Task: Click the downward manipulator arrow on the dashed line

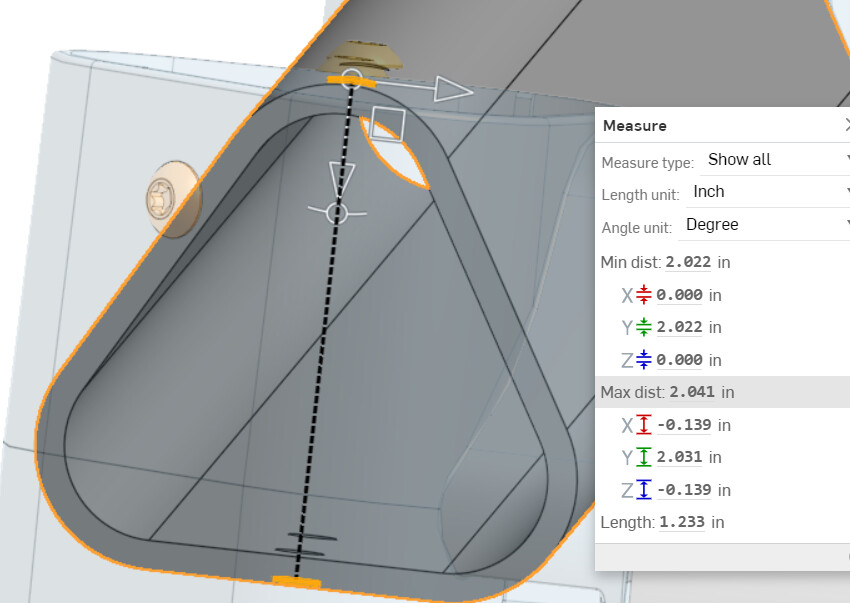Action: pos(342,178)
